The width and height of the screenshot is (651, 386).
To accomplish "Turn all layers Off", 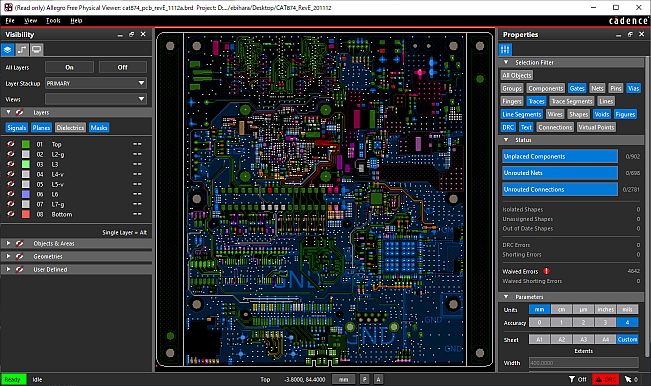I will [122, 67].
